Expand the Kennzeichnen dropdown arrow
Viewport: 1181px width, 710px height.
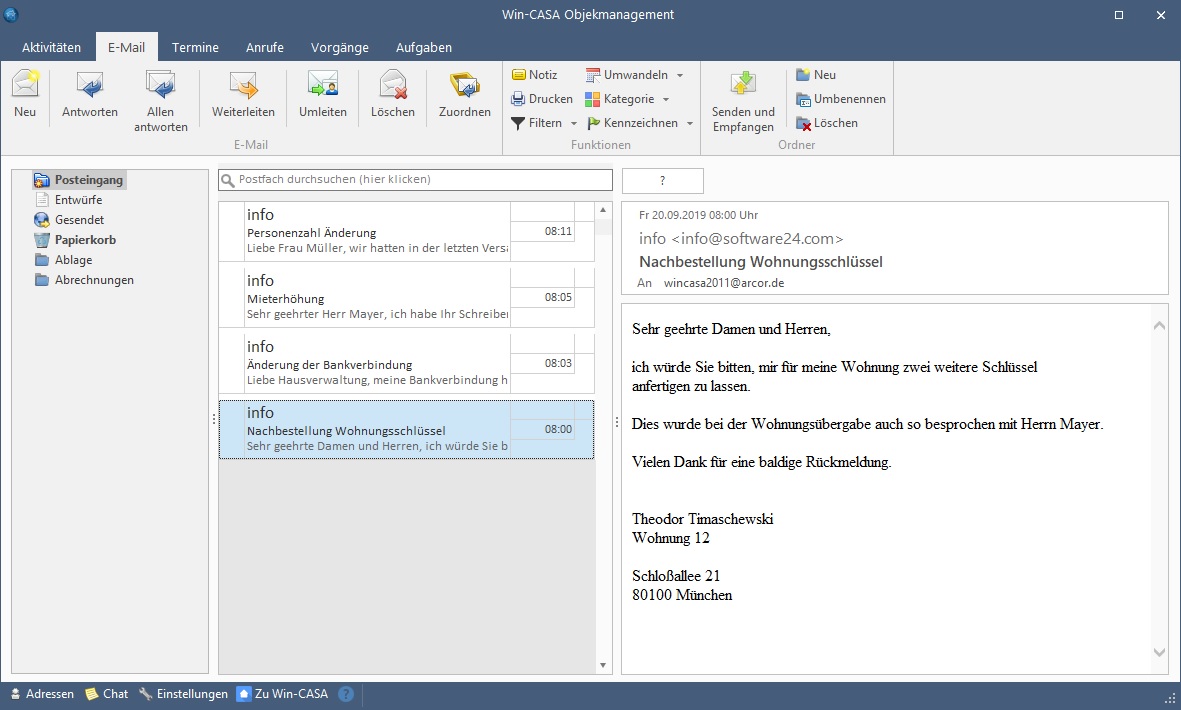click(690, 123)
